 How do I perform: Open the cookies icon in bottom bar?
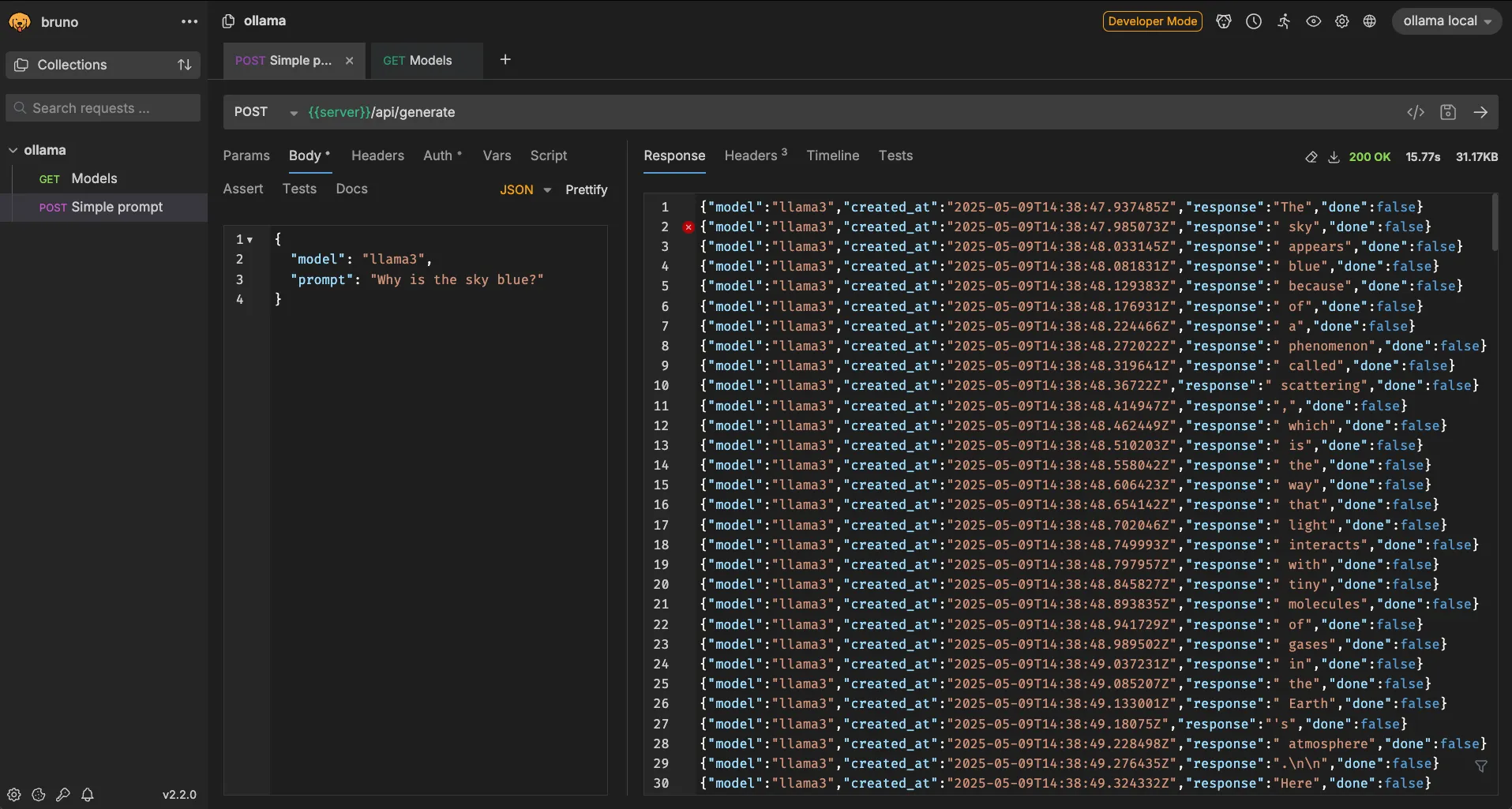point(39,795)
